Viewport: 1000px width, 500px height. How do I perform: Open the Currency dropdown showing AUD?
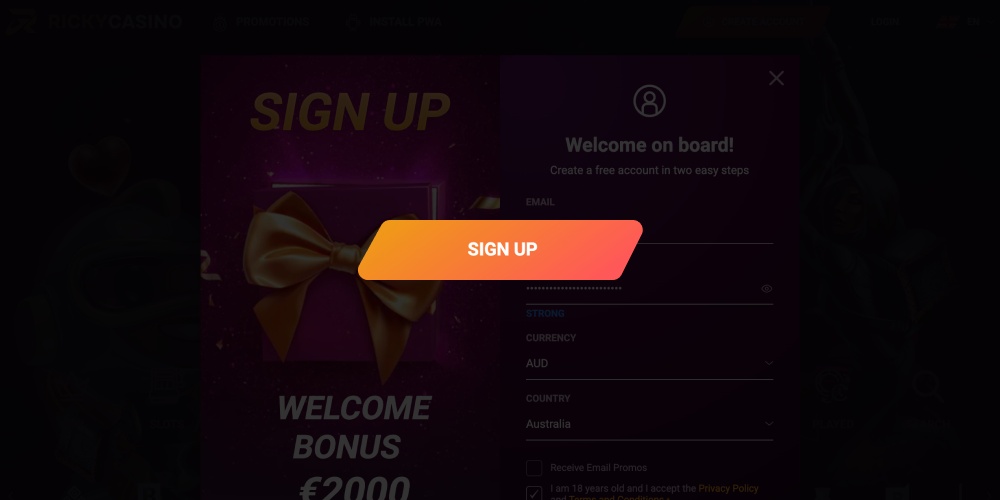click(649, 364)
